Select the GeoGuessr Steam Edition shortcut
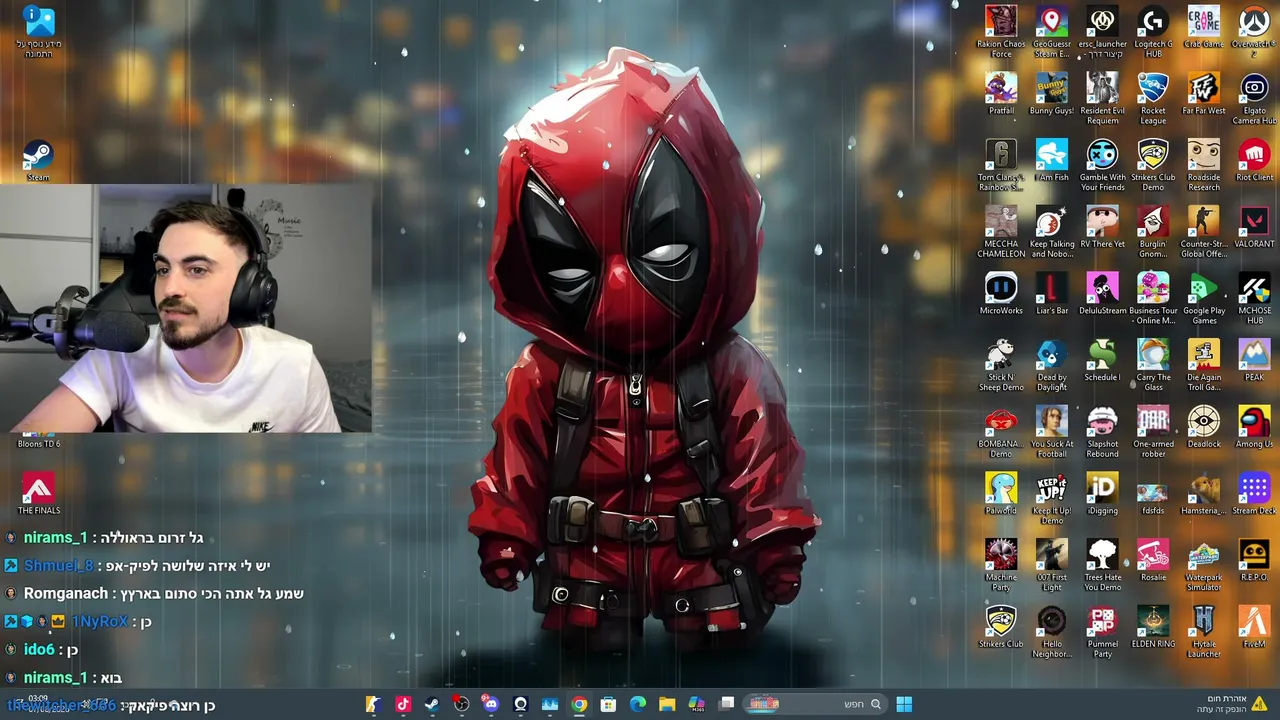 coord(1051,32)
